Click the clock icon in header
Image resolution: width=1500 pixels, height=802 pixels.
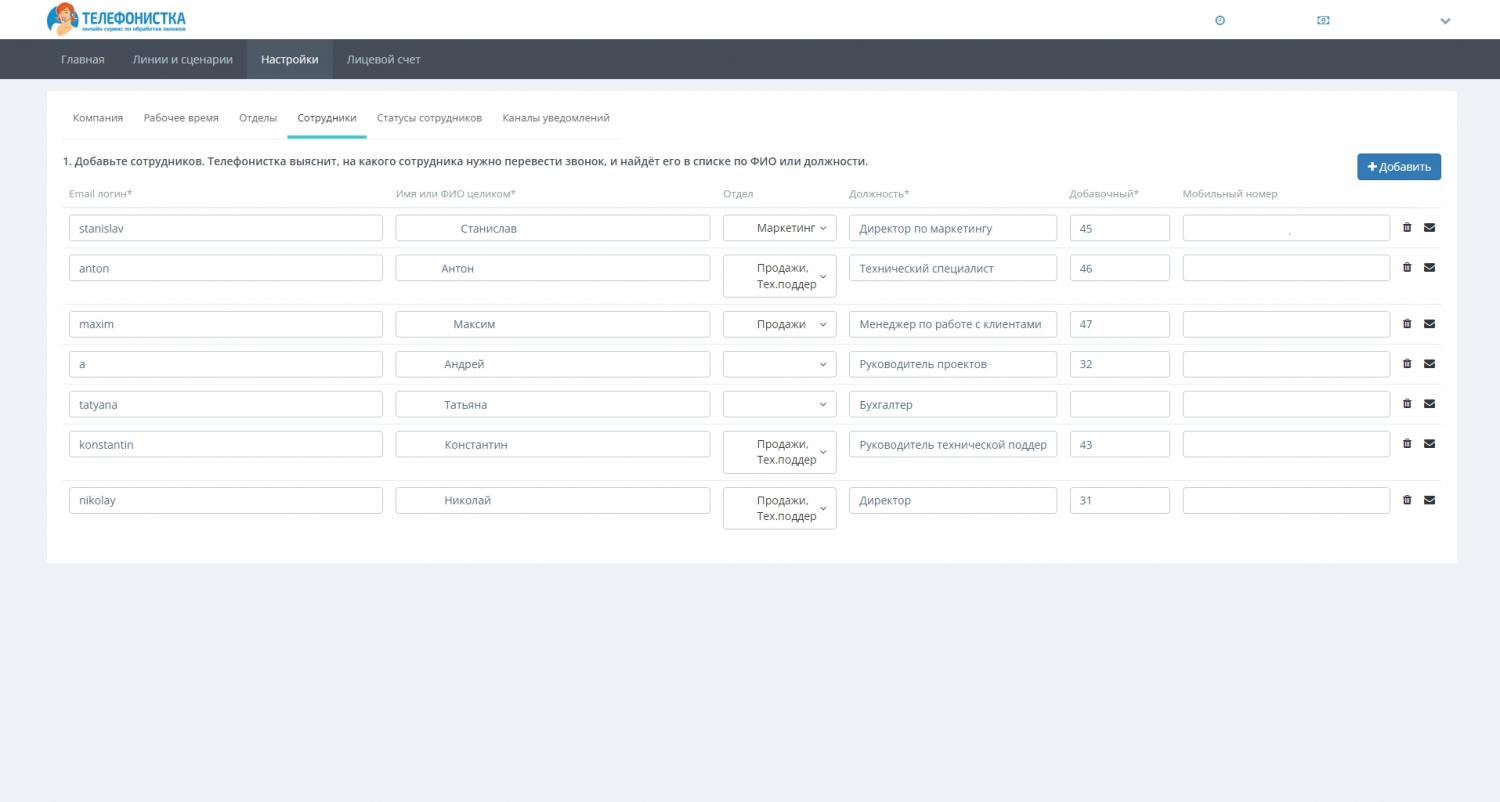1220,20
